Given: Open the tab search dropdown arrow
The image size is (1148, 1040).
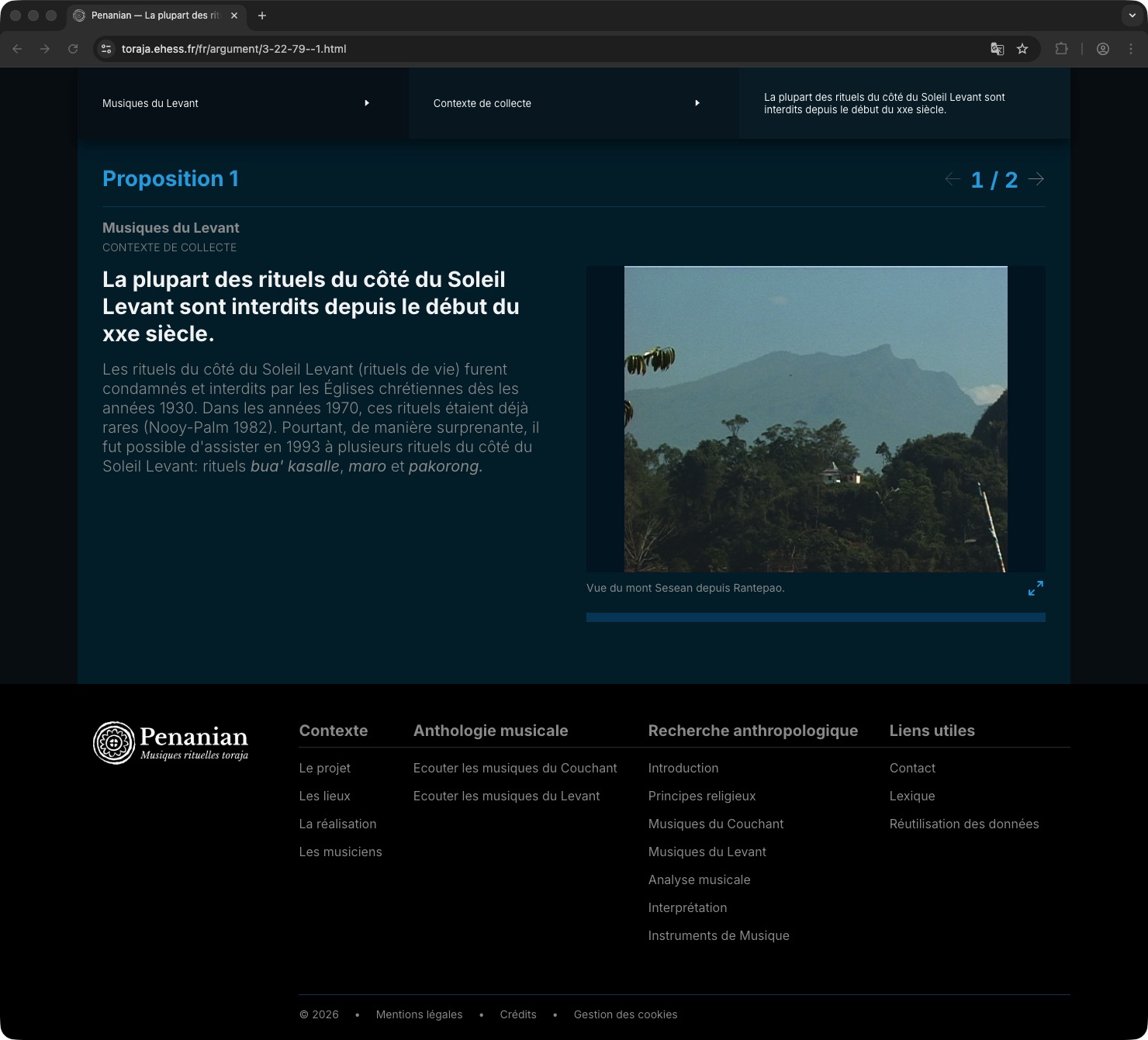Looking at the screenshot, I should click(x=1132, y=16).
